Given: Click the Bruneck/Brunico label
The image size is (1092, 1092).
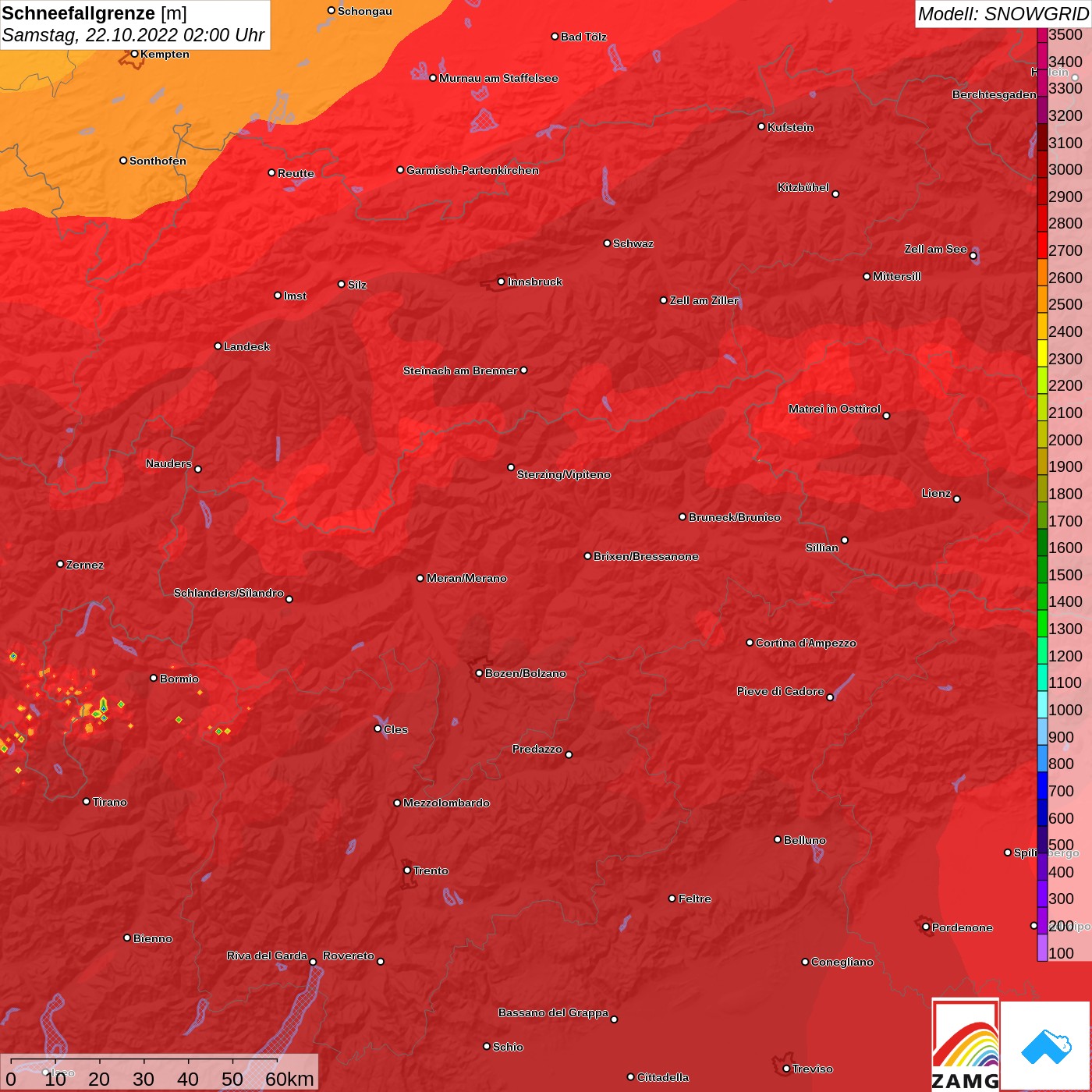Looking at the screenshot, I should [x=734, y=517].
